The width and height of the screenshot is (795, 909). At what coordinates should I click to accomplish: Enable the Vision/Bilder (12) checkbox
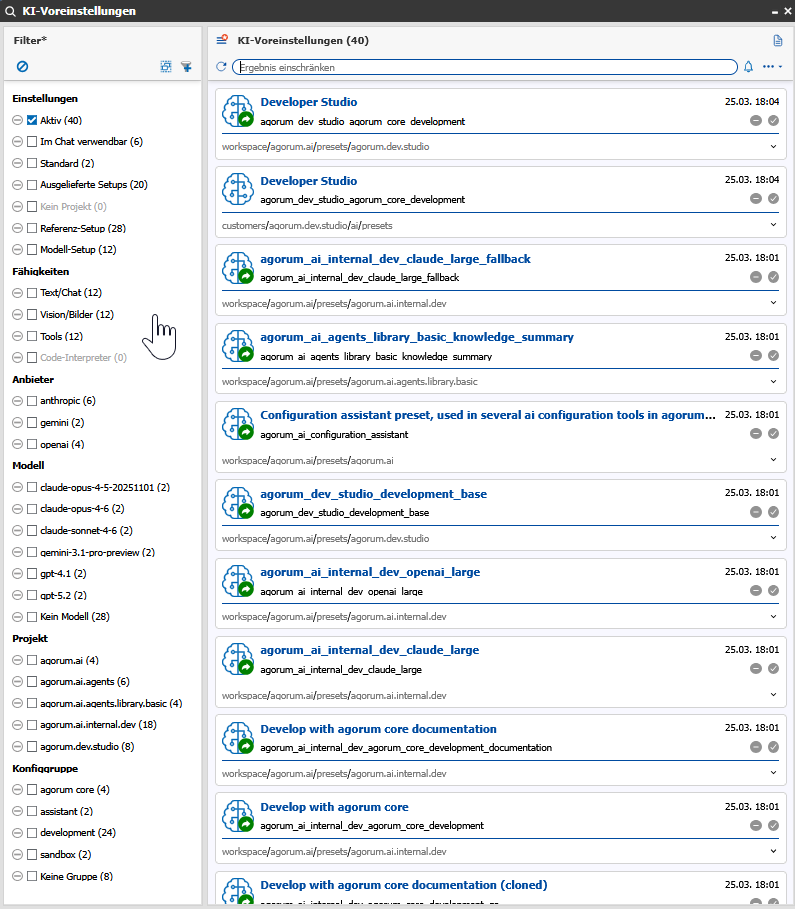point(32,315)
